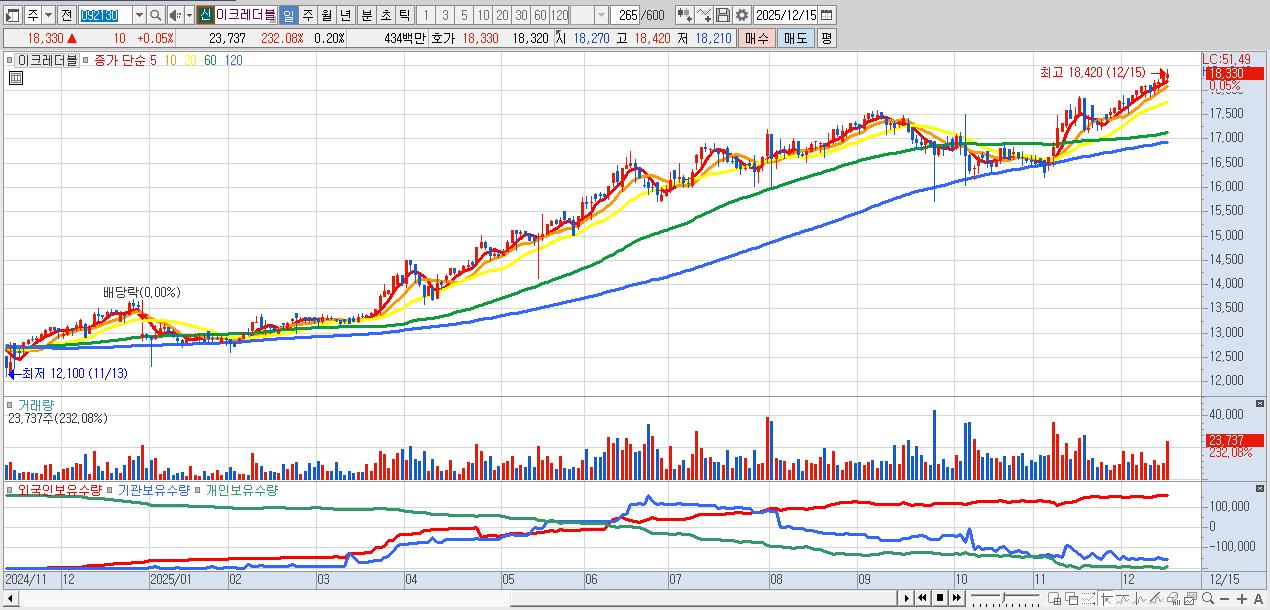Click the stop button in the bottom bar
The height and width of the screenshot is (610, 1270).
pos(940,598)
